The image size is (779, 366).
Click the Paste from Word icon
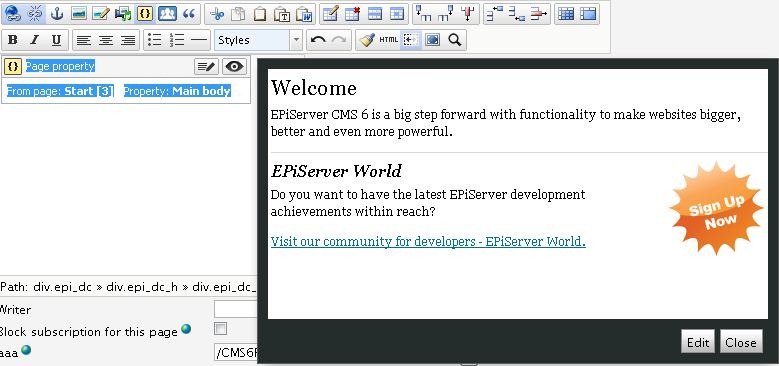(x=304, y=14)
